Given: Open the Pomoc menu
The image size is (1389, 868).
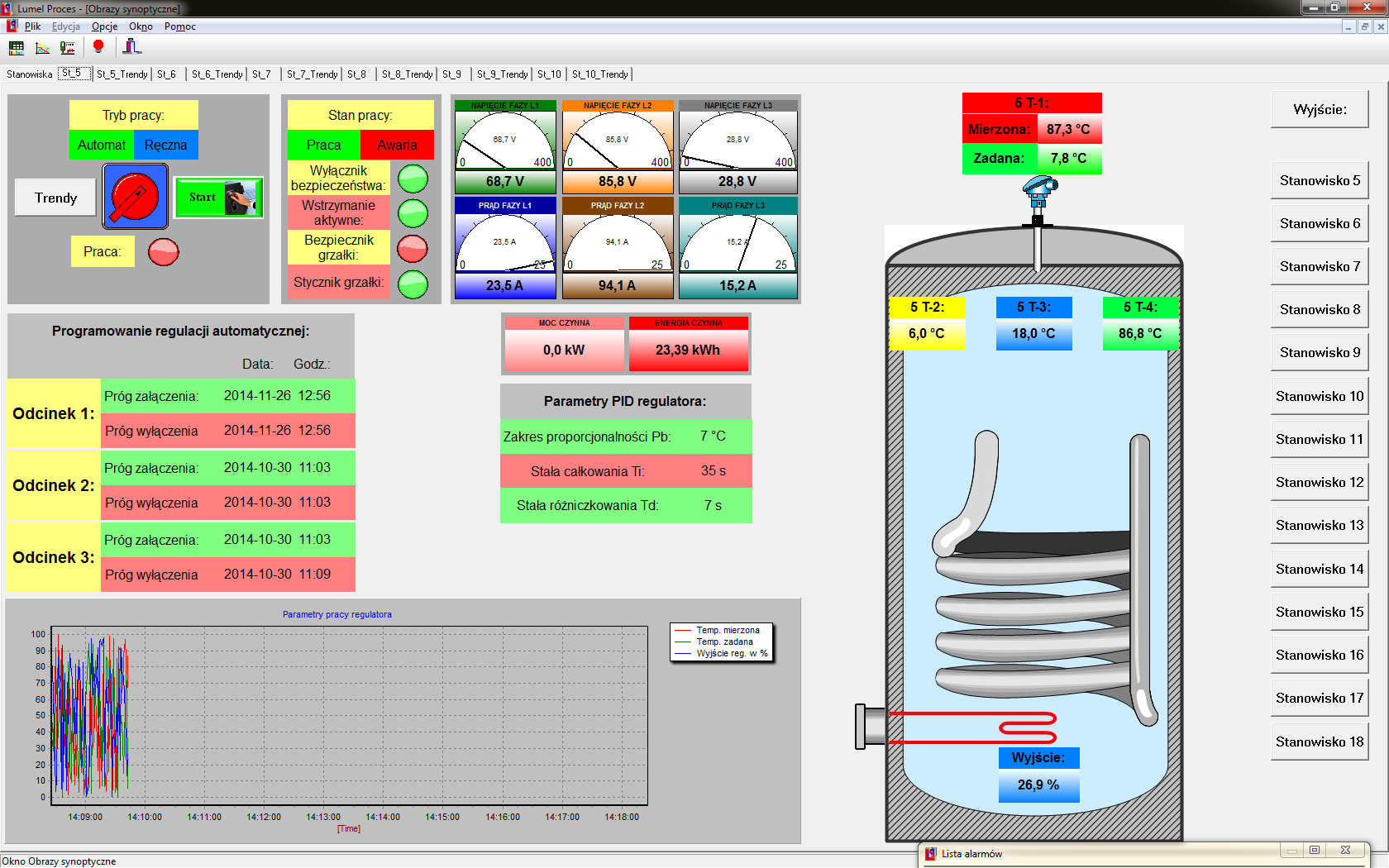Looking at the screenshot, I should (x=179, y=26).
